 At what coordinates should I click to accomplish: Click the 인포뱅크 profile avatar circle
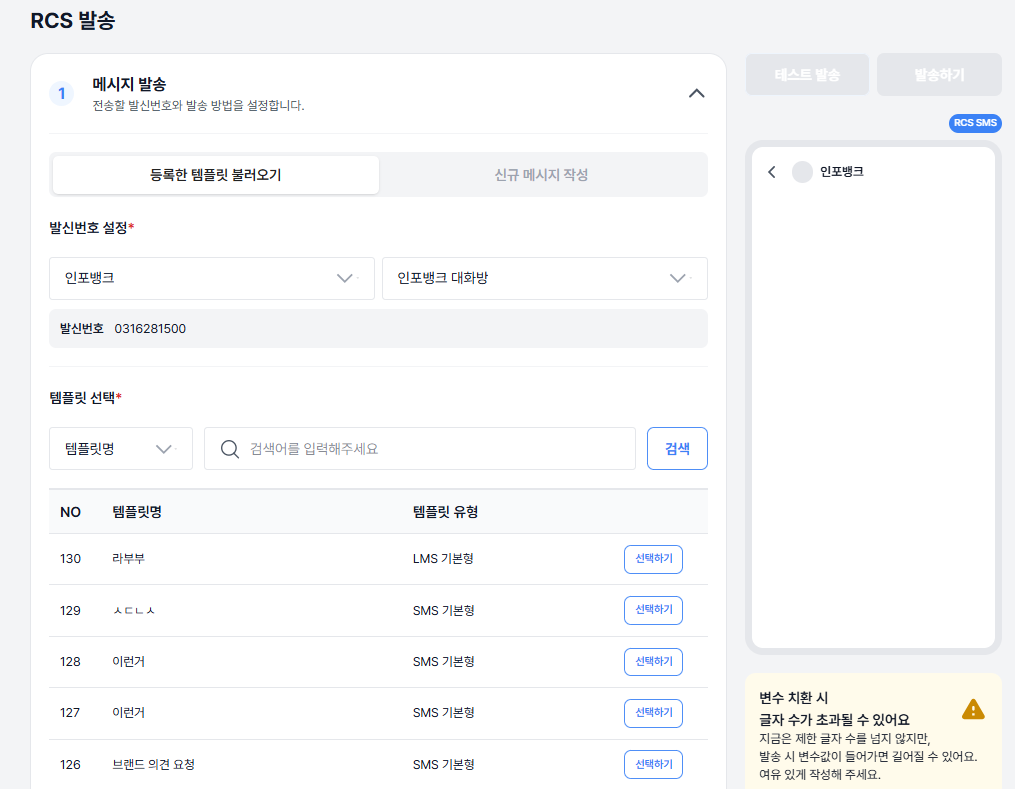click(802, 172)
